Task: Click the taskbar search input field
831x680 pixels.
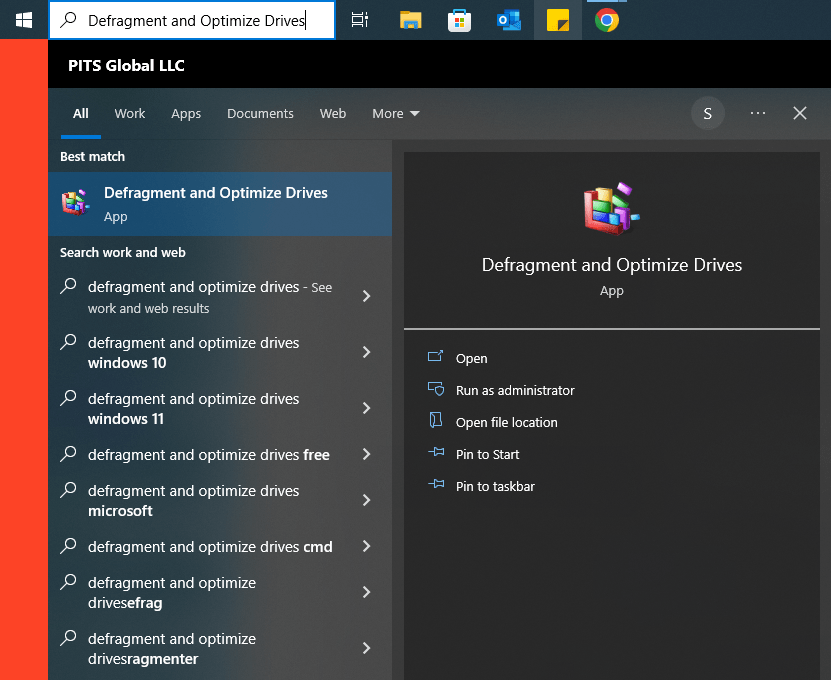Action: pos(192,20)
